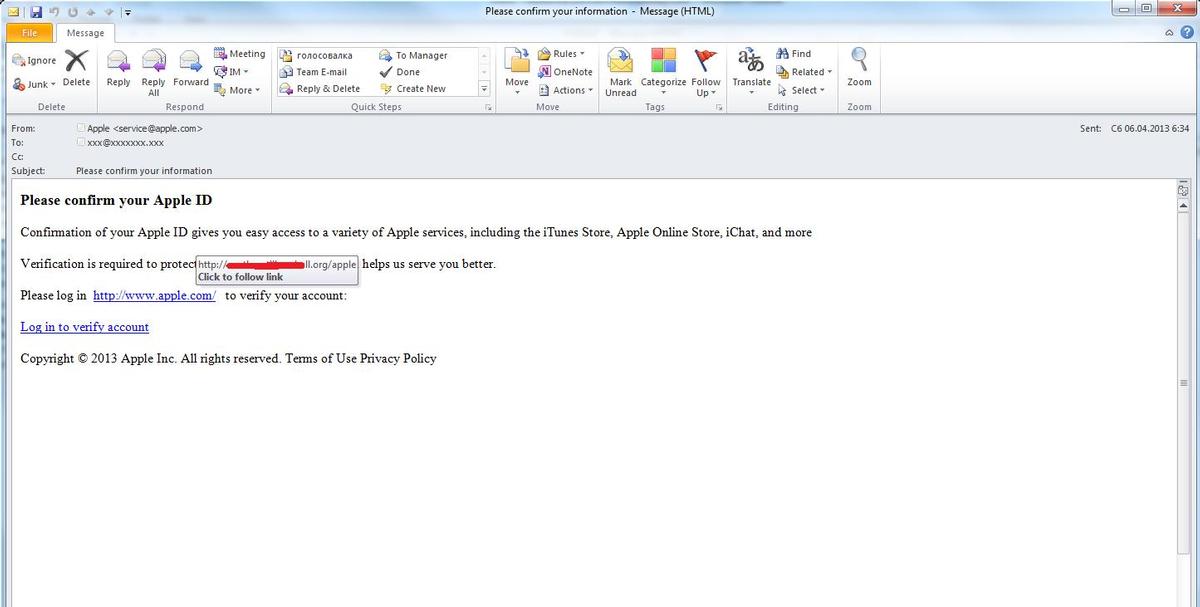Screen dimensions: 1200x607
Task: Go to the next item arrow
Action: click(109, 12)
